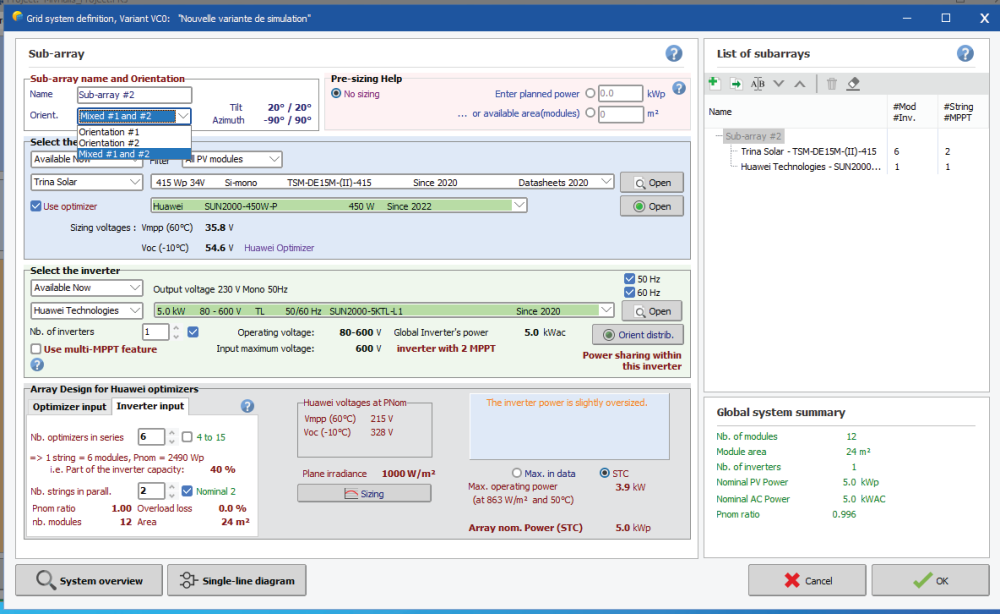Open help for List of subarrays
The image size is (1000, 614).
pos(965,54)
